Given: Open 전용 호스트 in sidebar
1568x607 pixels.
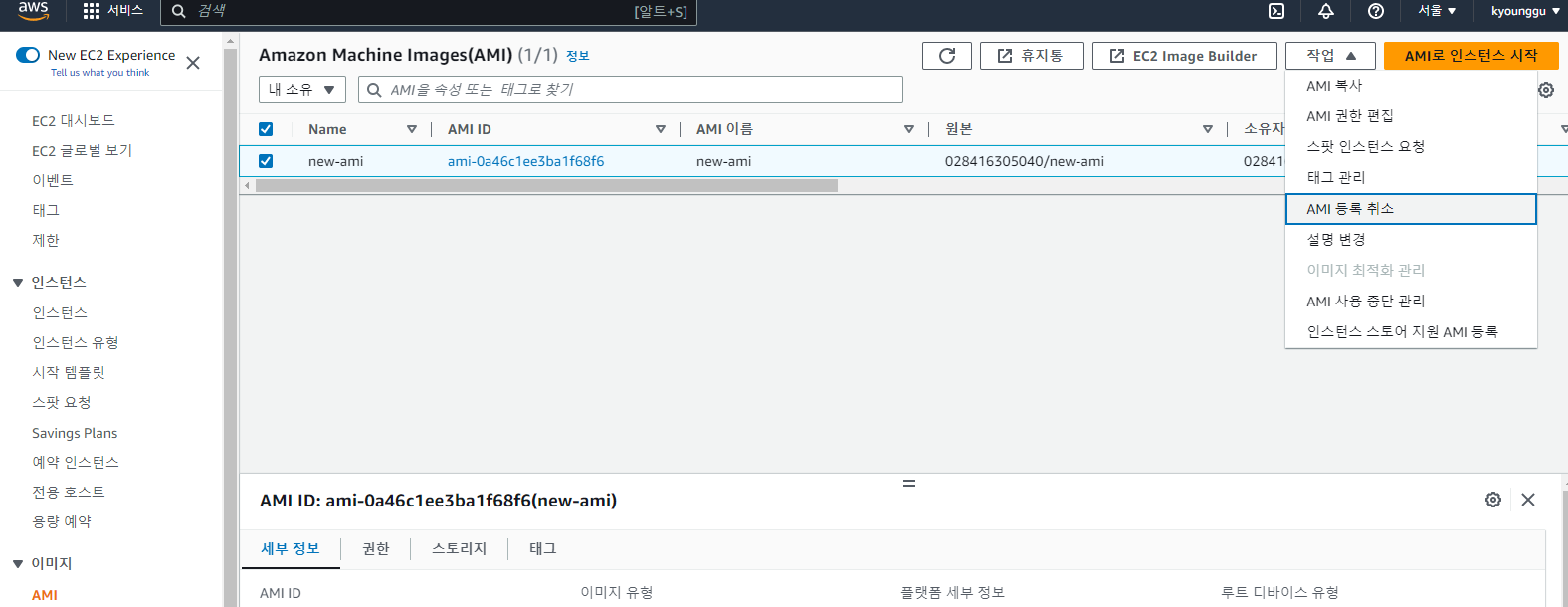Looking at the screenshot, I should tap(69, 493).
